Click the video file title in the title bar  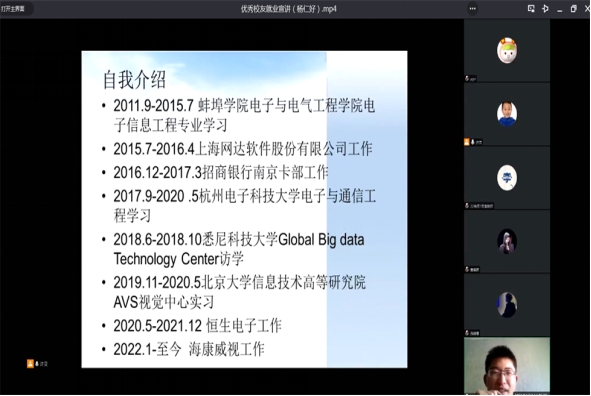(289, 9)
